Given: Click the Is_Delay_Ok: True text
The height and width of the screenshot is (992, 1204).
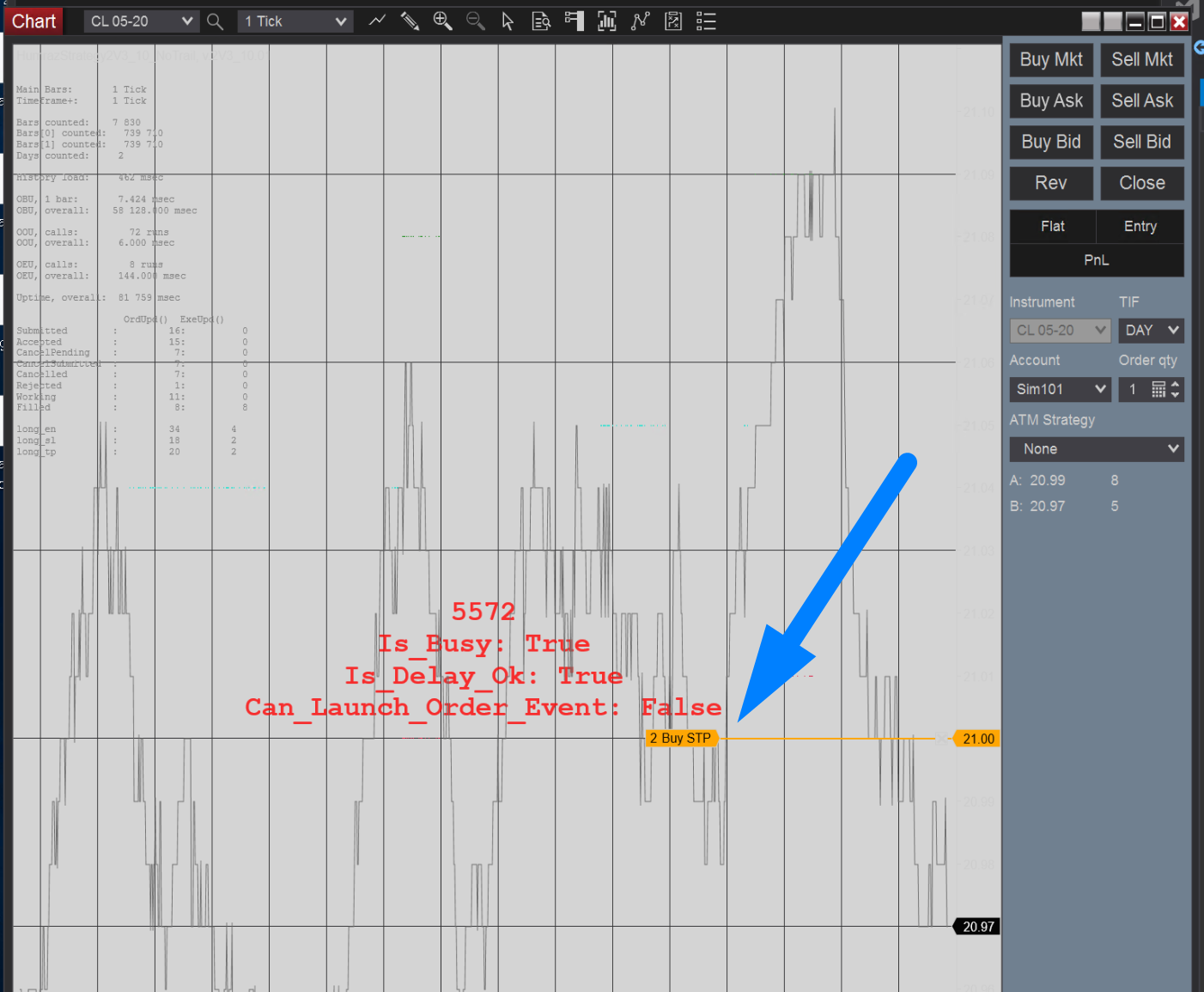Looking at the screenshot, I should click(484, 676).
